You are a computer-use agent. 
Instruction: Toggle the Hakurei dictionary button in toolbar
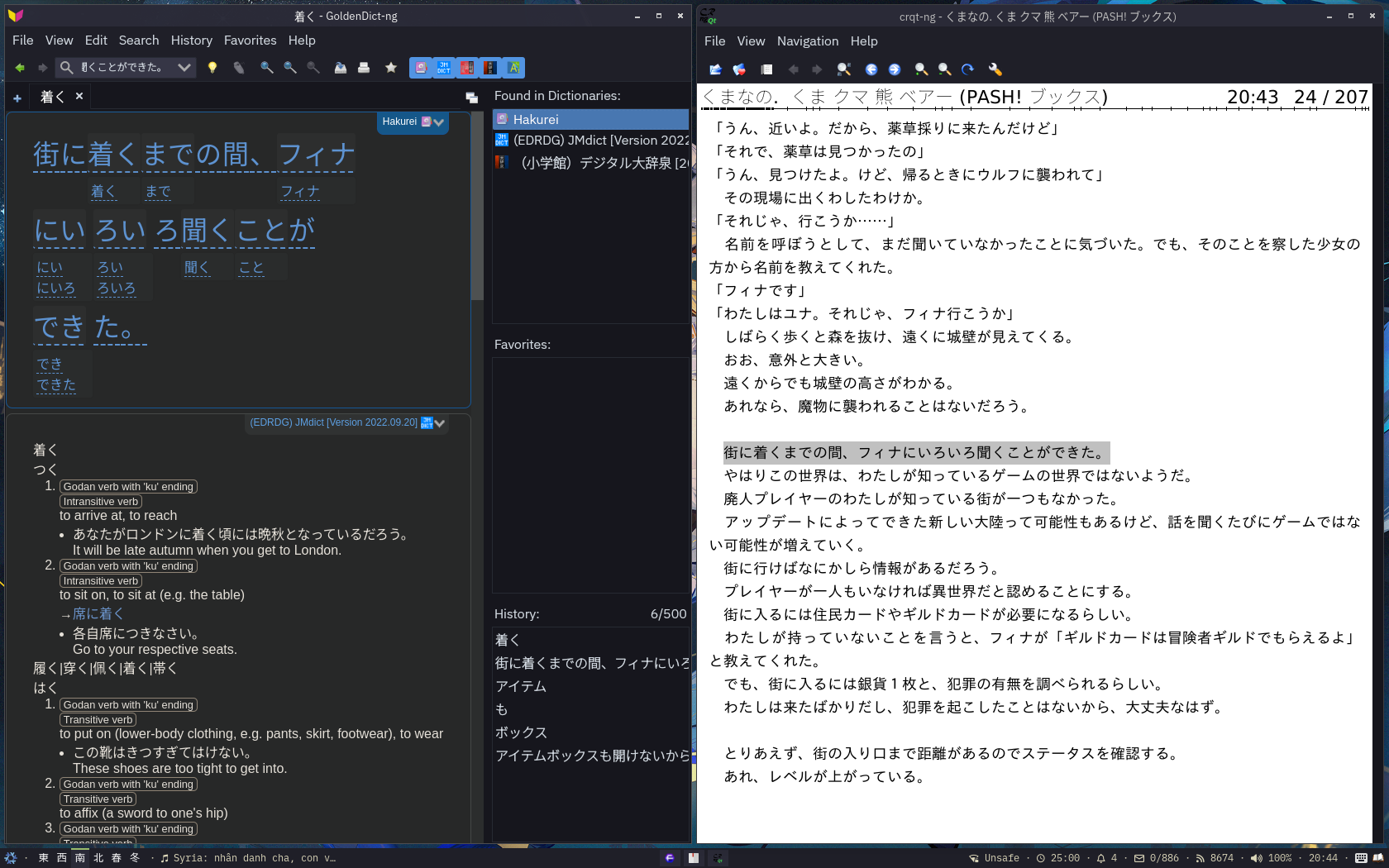click(421, 68)
